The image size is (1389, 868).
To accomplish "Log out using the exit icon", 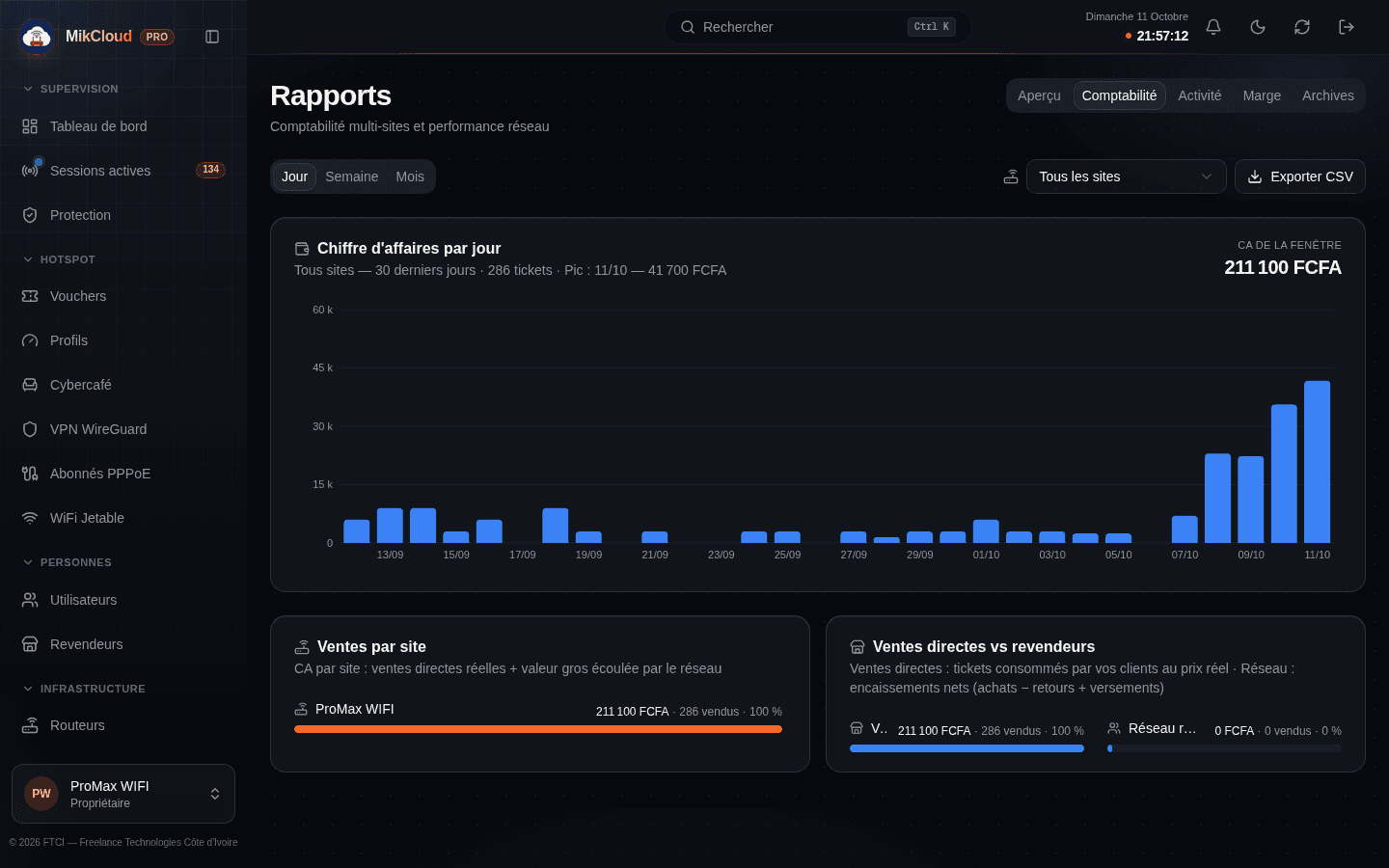I will pyautogui.click(x=1347, y=27).
